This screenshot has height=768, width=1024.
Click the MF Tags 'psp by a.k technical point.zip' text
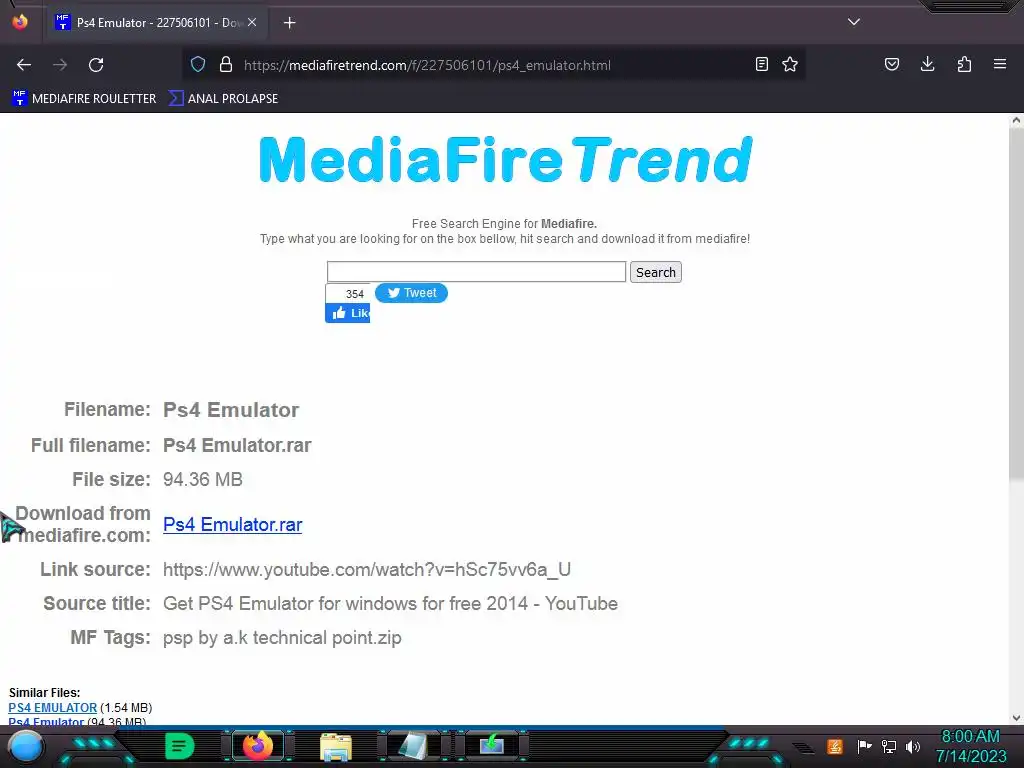pos(282,637)
